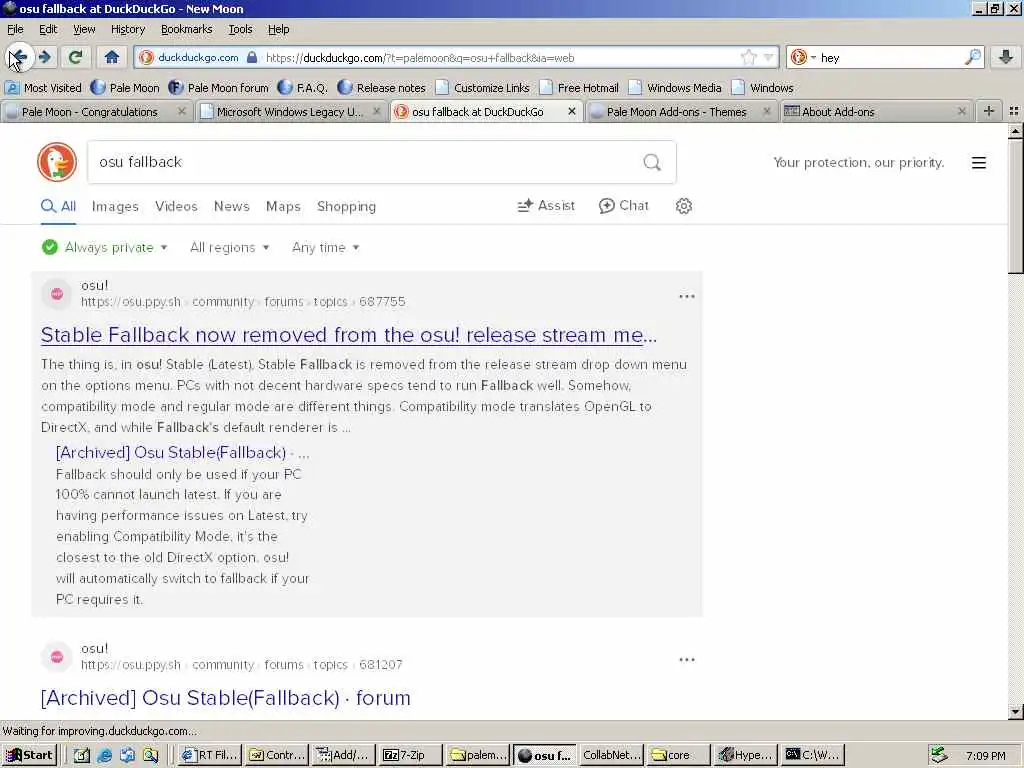Expand the All regions dropdown
The width and height of the screenshot is (1024, 768).
(x=229, y=248)
